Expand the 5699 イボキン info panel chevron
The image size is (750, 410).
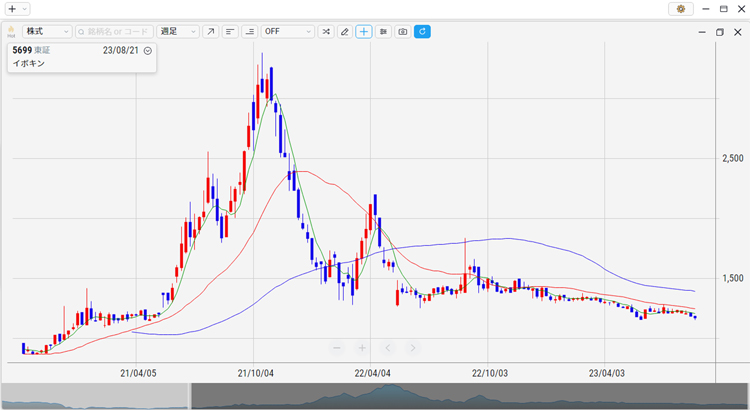148,50
